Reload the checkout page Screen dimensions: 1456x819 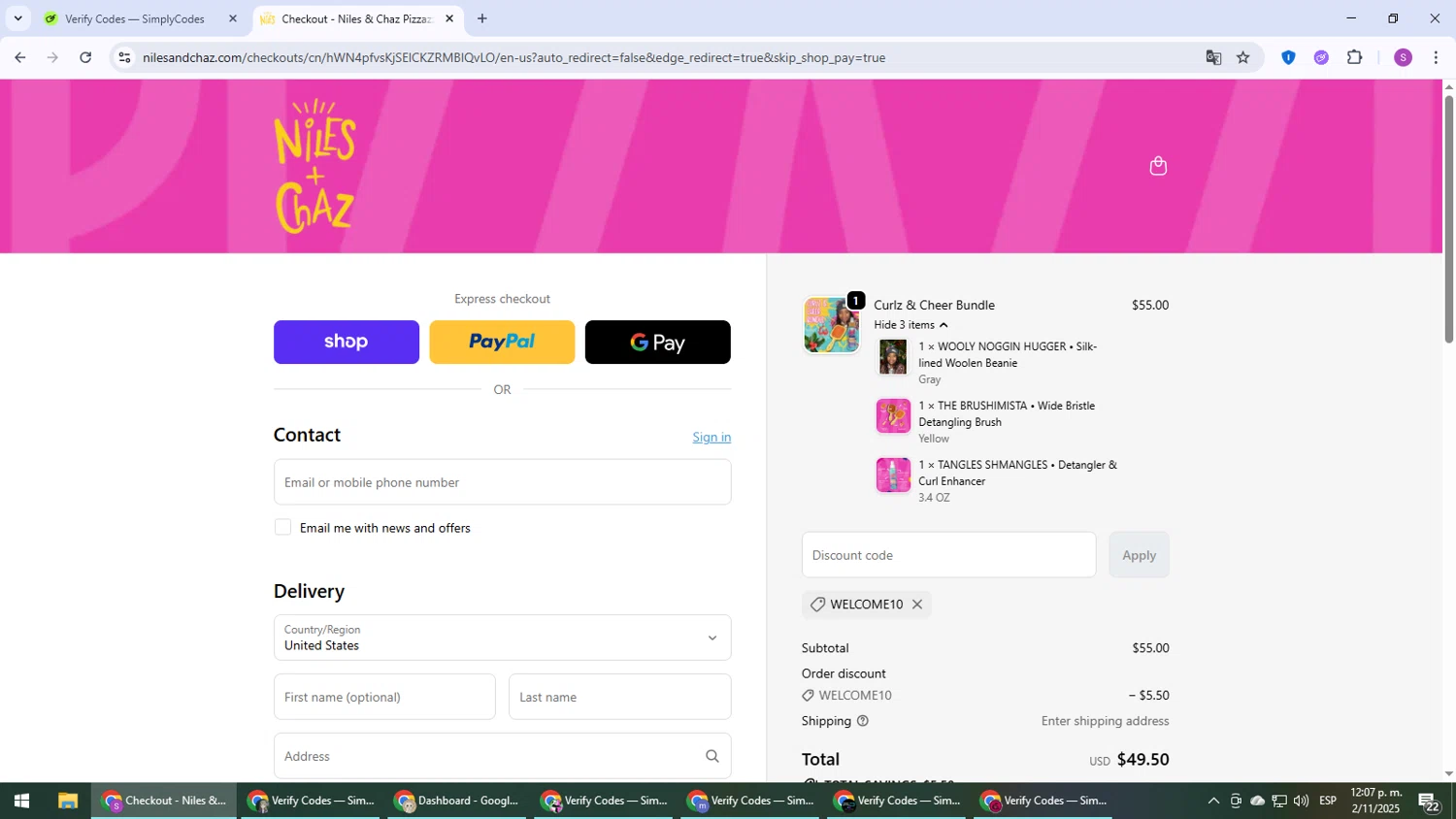point(85,57)
